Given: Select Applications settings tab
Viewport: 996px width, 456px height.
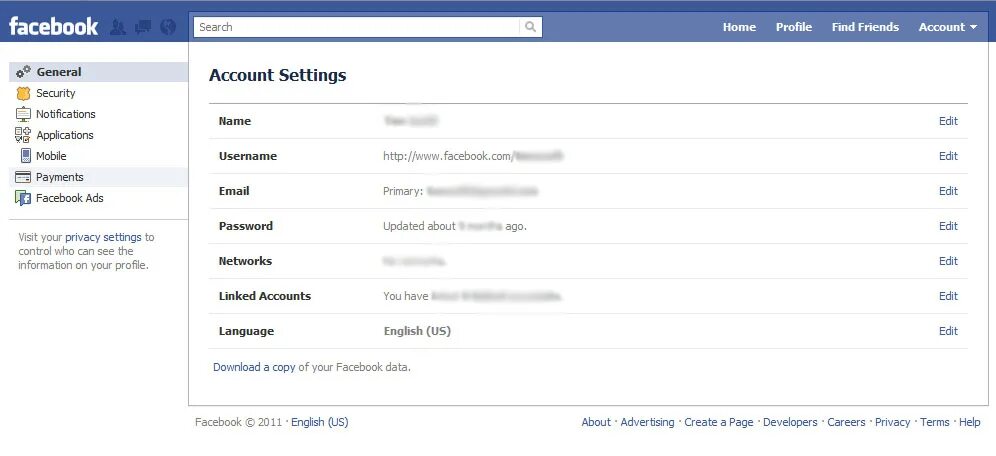Looking at the screenshot, I should (98, 135).
